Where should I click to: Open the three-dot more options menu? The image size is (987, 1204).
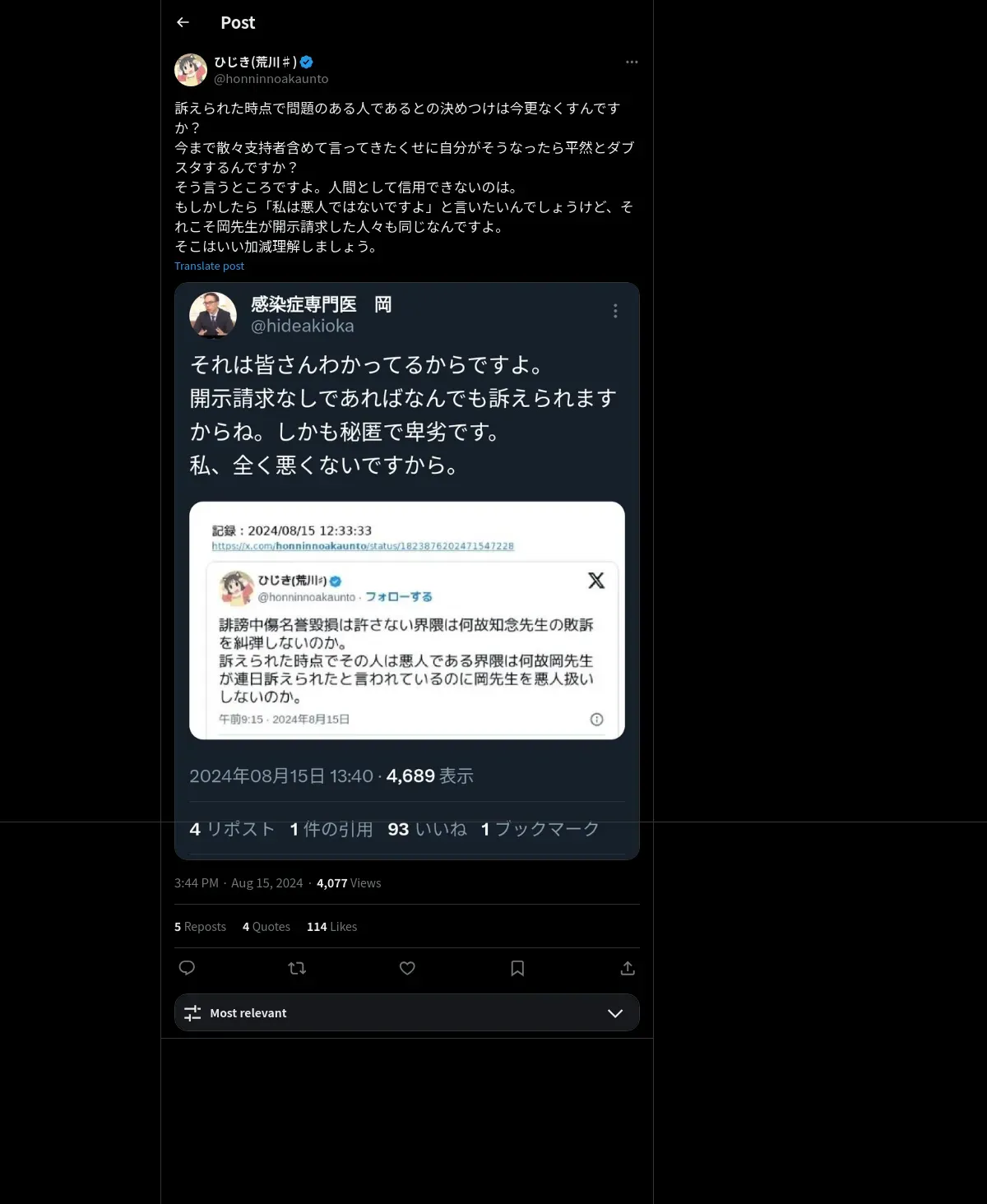click(x=632, y=62)
